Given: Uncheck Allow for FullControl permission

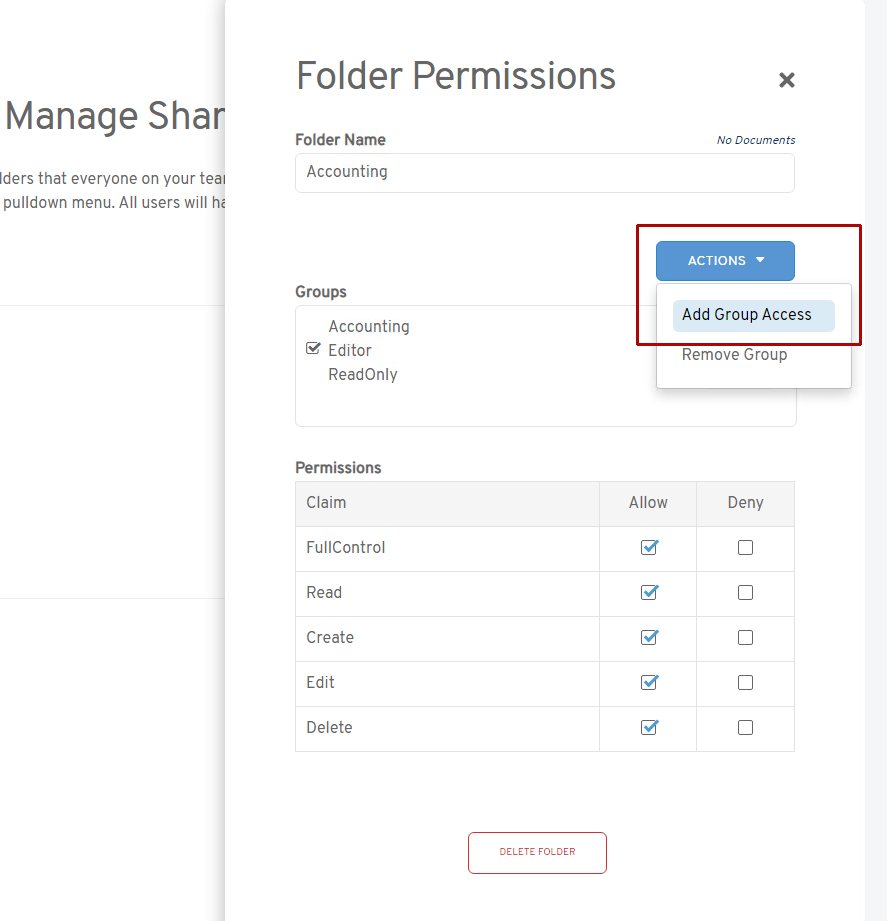Looking at the screenshot, I should point(649,548).
